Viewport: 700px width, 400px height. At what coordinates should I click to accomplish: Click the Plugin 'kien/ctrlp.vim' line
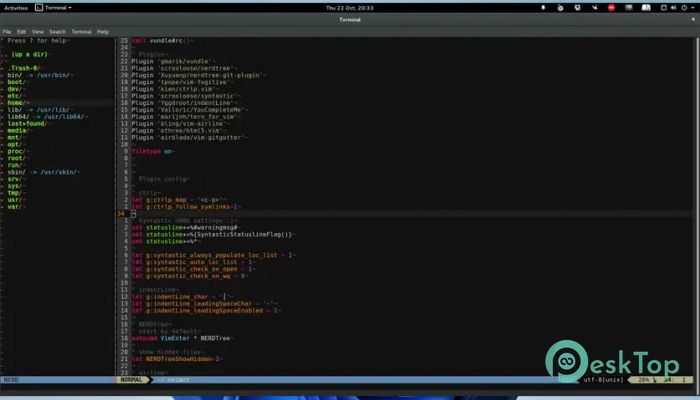pos(174,89)
